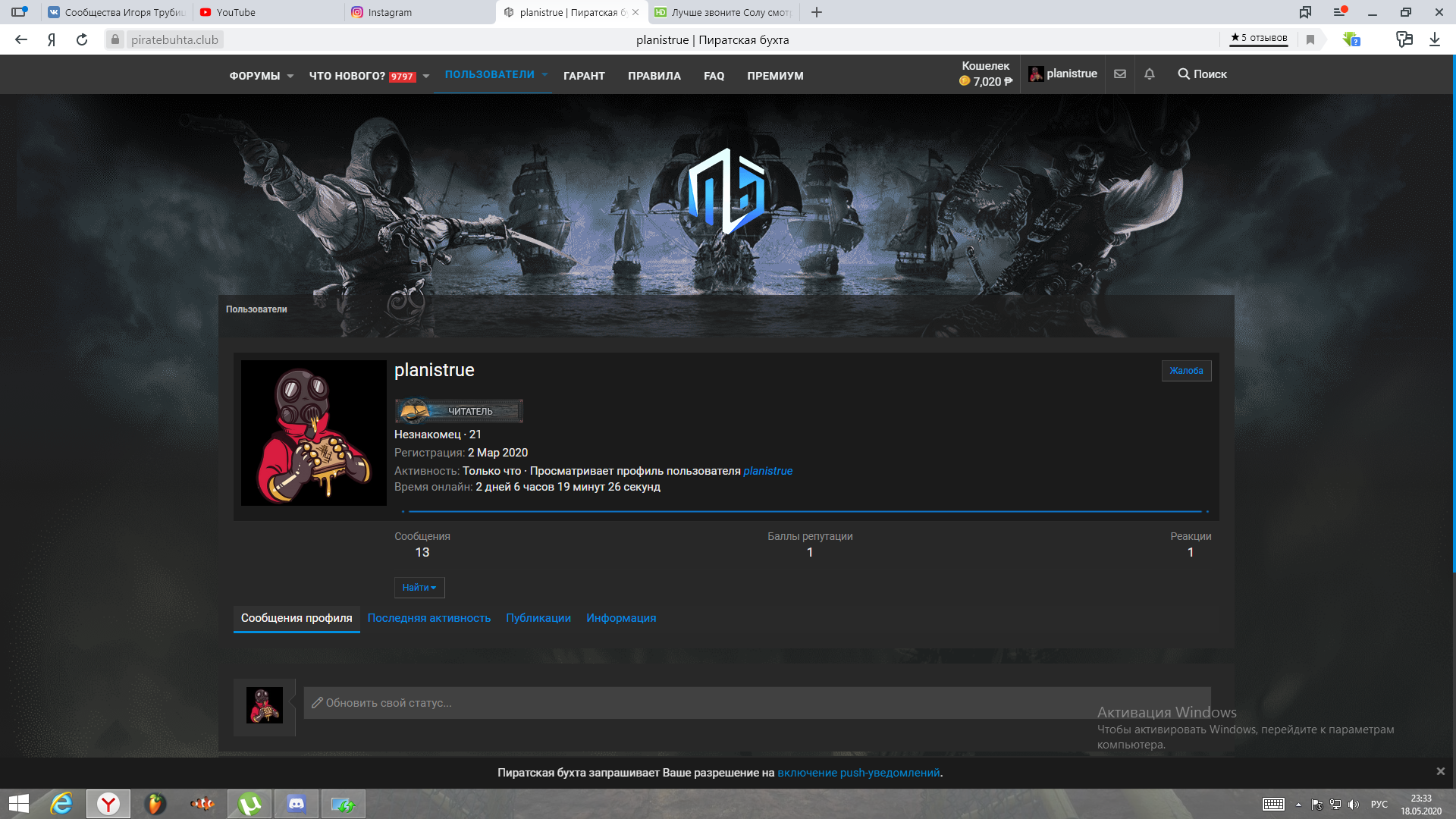Open the ГАРАНТ menu item
Image resolution: width=1456 pixels, height=819 pixels.
click(584, 76)
